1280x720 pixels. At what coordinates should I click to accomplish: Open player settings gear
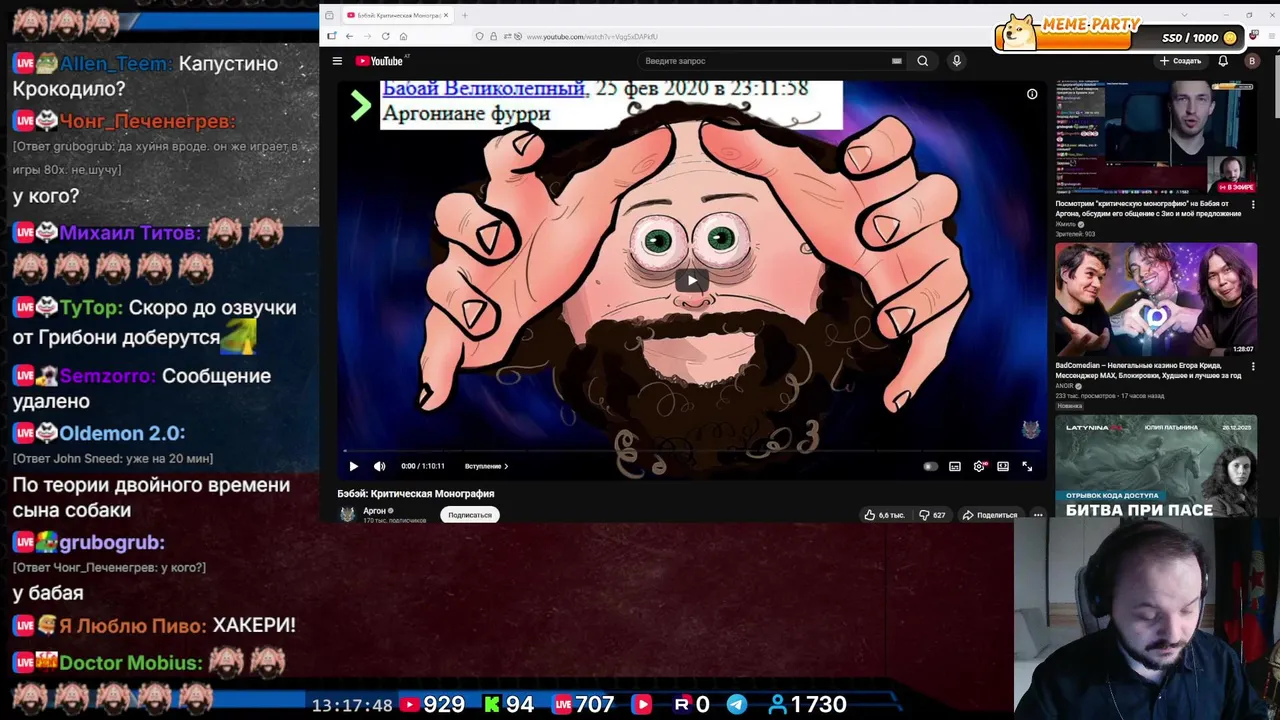point(979,466)
